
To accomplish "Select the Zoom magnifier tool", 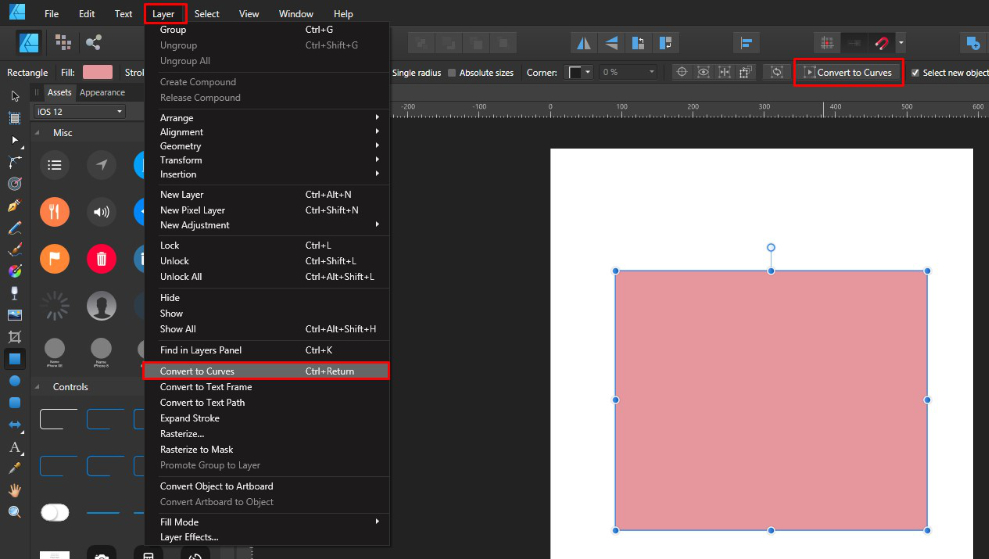I will tap(15, 512).
